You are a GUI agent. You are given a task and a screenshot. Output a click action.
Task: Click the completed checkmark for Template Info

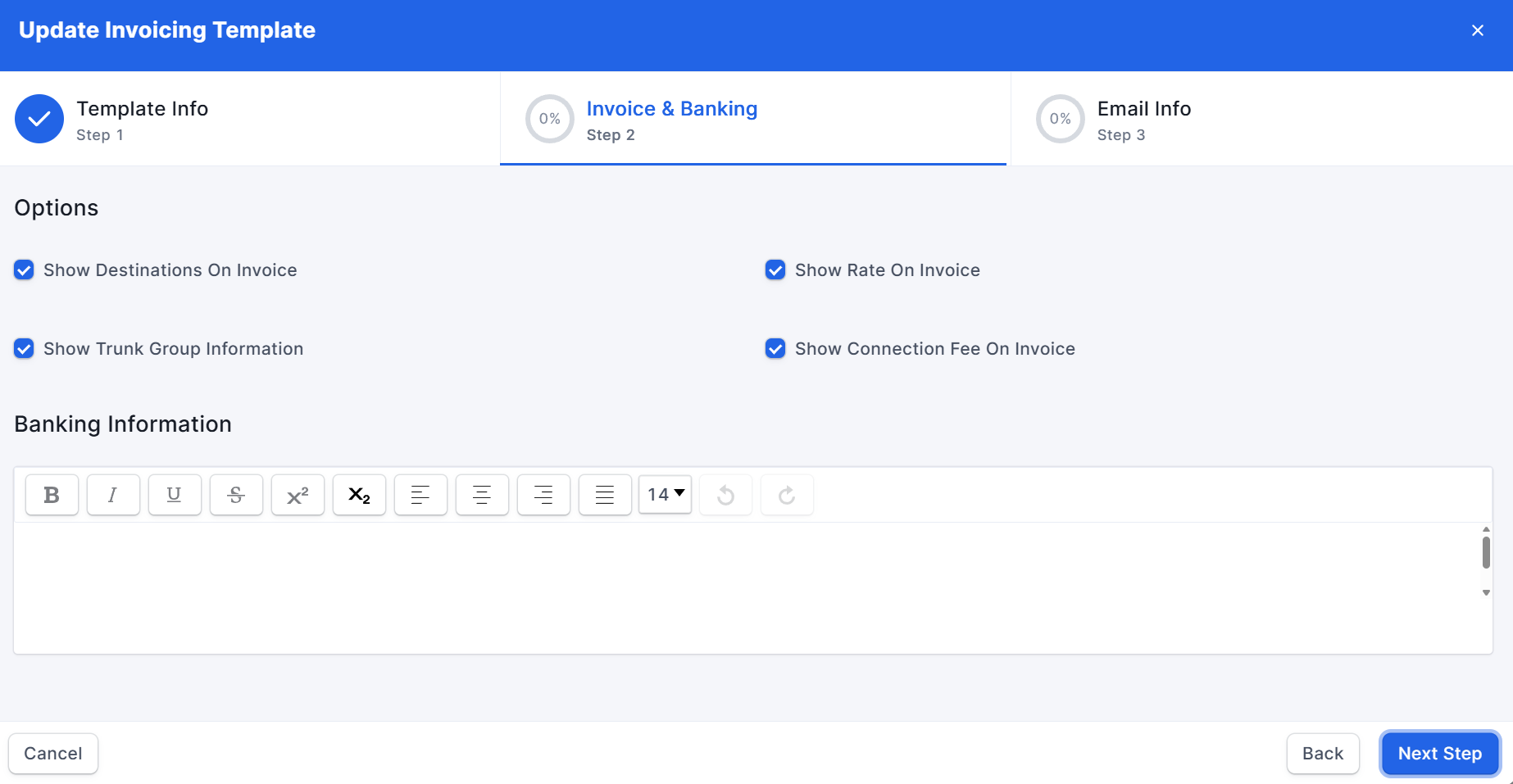pyautogui.click(x=39, y=119)
